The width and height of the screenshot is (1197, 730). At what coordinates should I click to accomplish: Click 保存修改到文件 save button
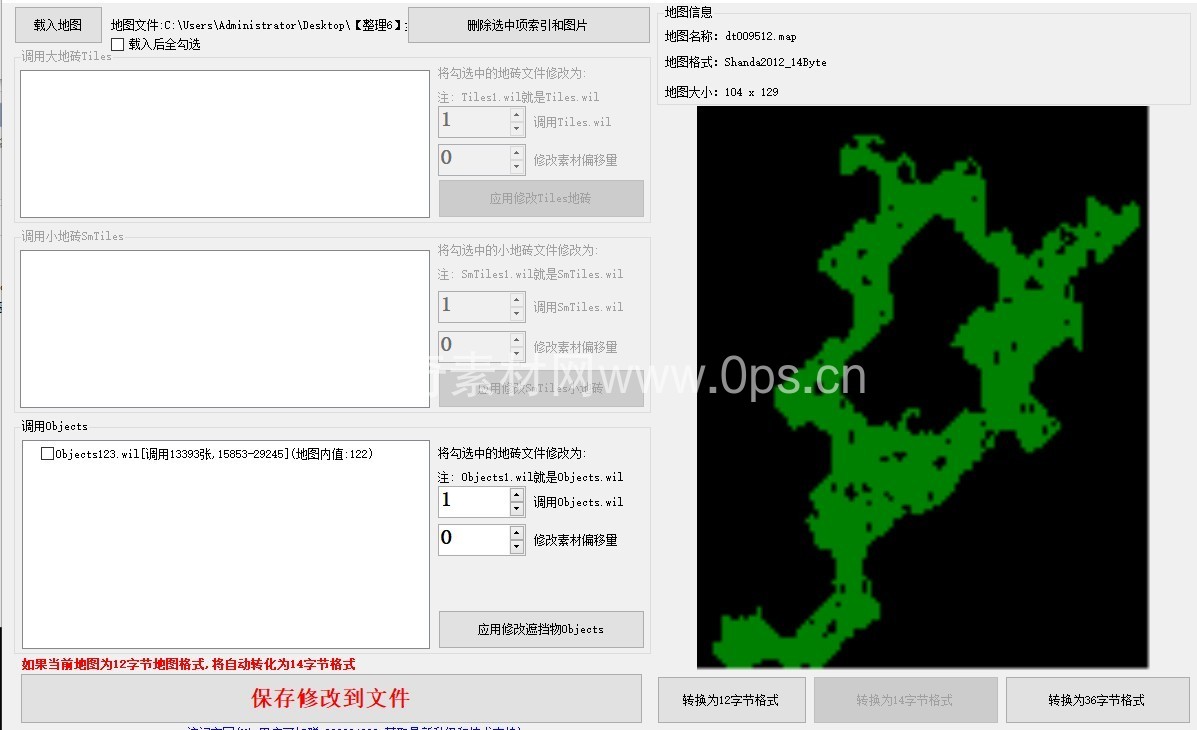click(331, 698)
